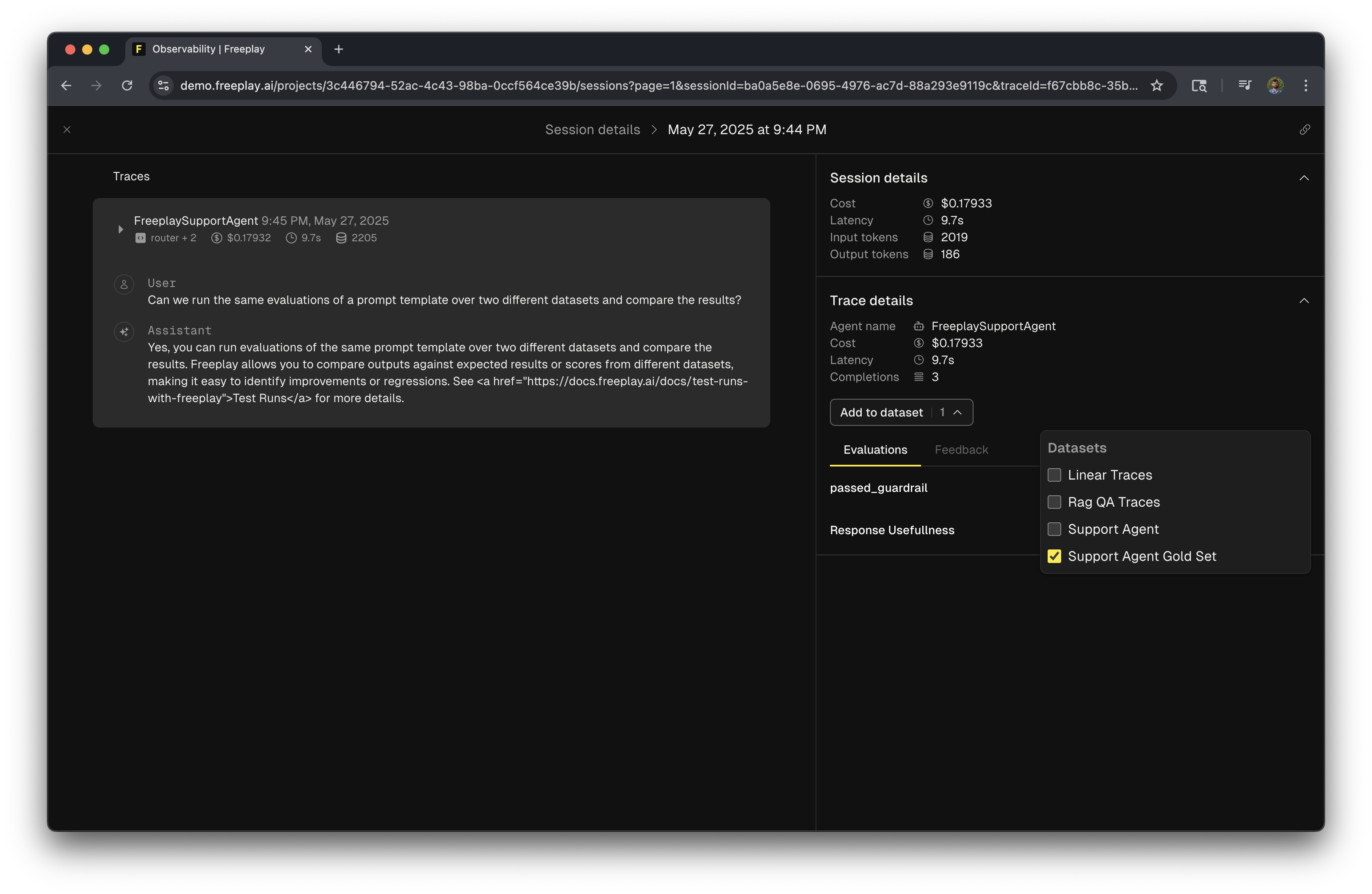Click the macOS yellow minimize button
The image size is (1372, 894).
(87, 50)
